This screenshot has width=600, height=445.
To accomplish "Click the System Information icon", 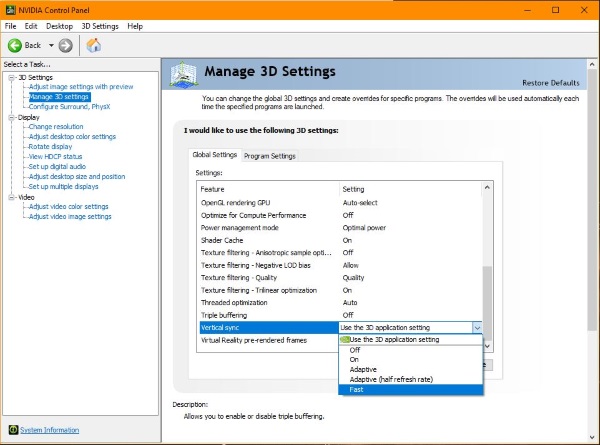I will 13,430.
